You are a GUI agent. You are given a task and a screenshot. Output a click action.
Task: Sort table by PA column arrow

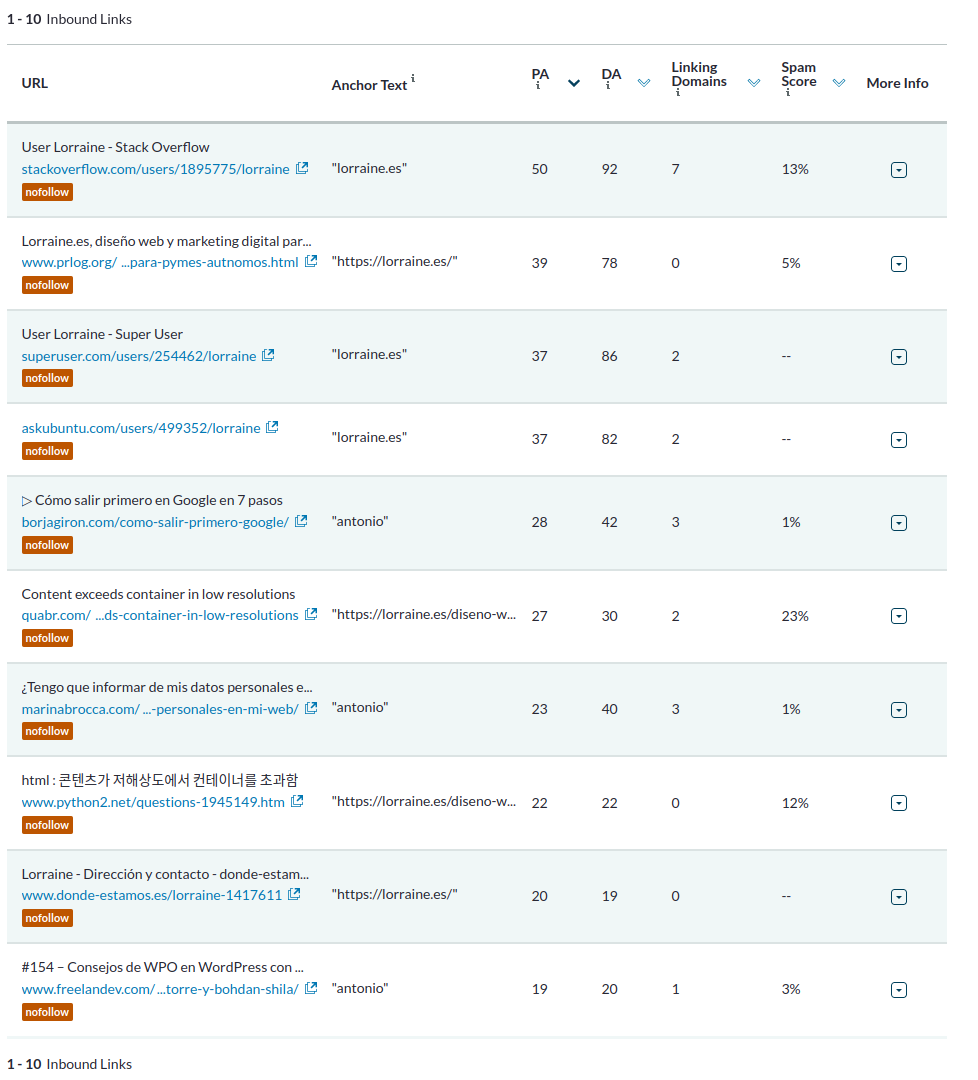tap(574, 83)
